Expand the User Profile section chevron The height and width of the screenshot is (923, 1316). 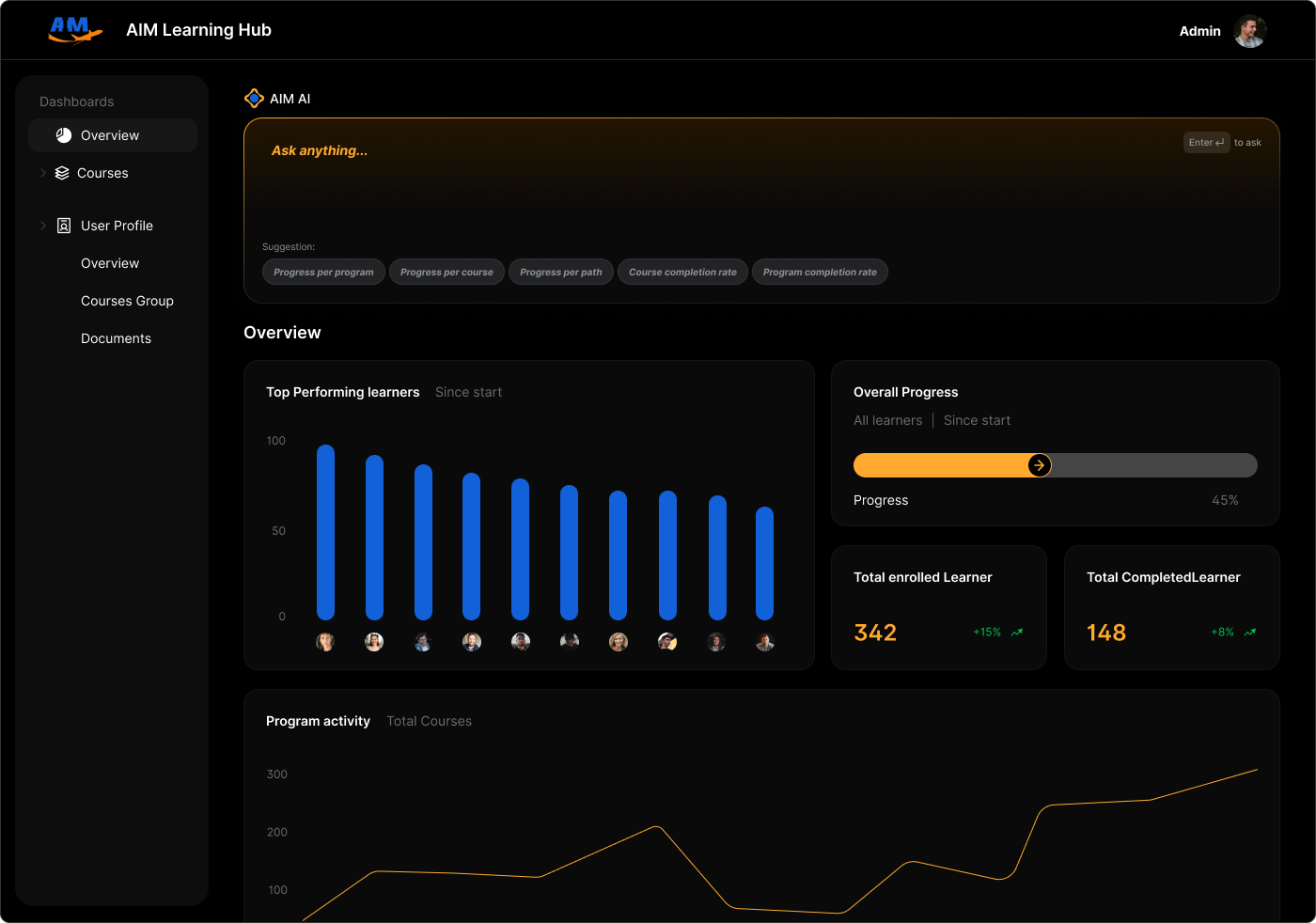43,226
